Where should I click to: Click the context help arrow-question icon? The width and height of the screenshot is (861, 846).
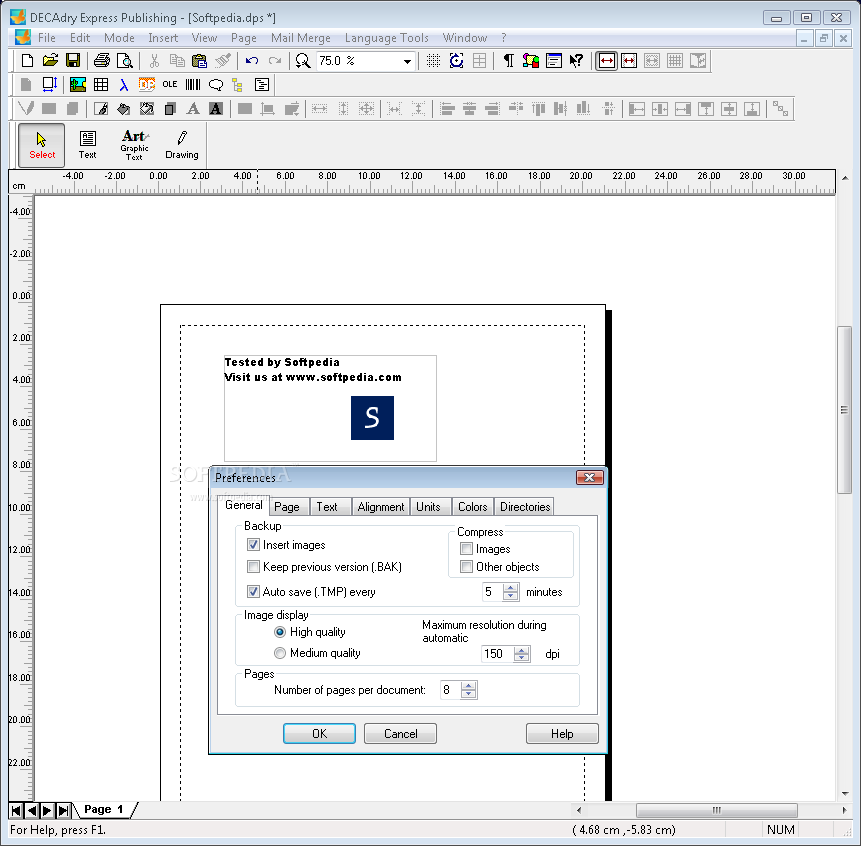pos(576,60)
